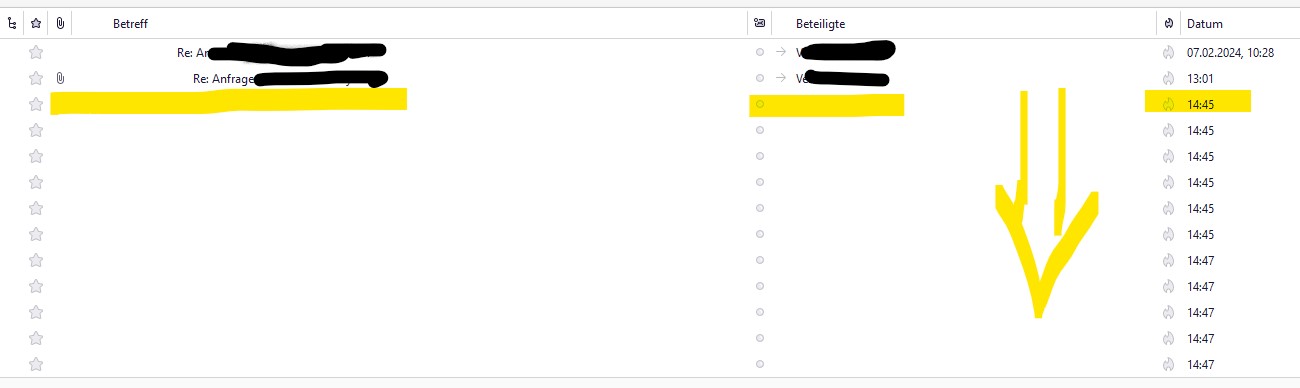Sort by the attachment paperclip column header
This screenshot has width=1300, height=388.
coord(60,23)
